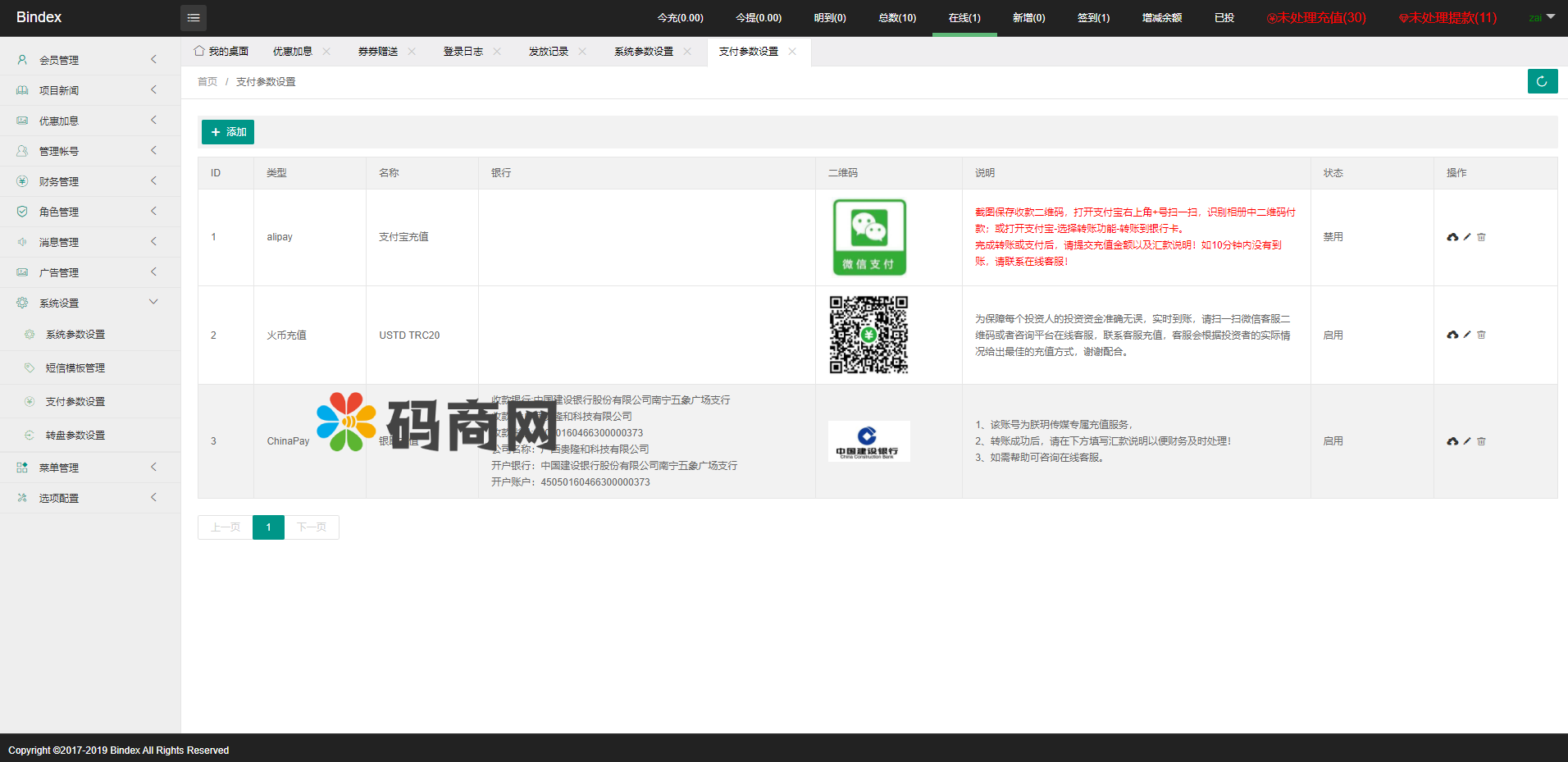Click the 会员管理 person icon
1568x762 pixels.
22,59
